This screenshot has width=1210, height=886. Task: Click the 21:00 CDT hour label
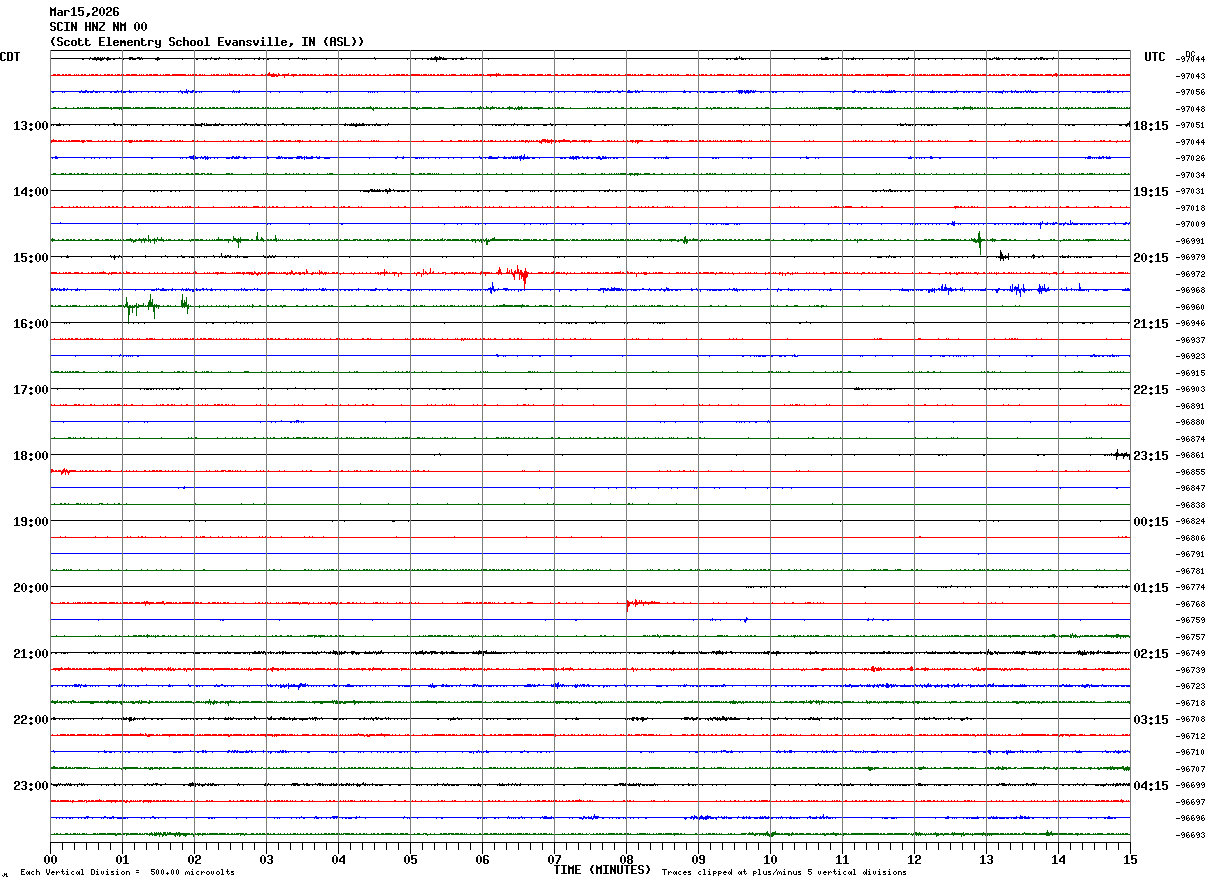click(x=31, y=654)
